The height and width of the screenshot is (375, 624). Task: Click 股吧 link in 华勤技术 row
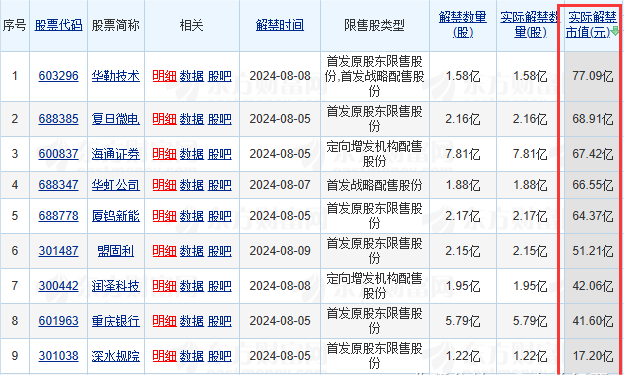tap(220, 76)
